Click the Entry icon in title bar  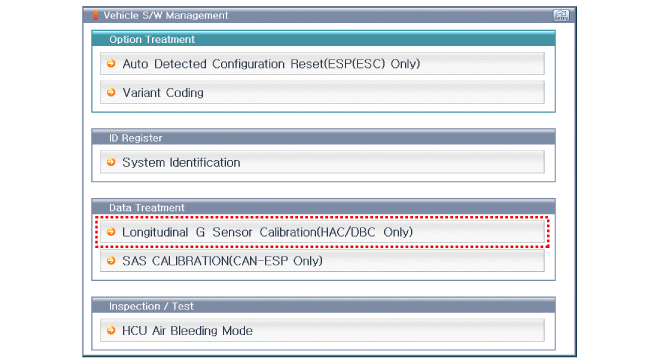click(561, 16)
